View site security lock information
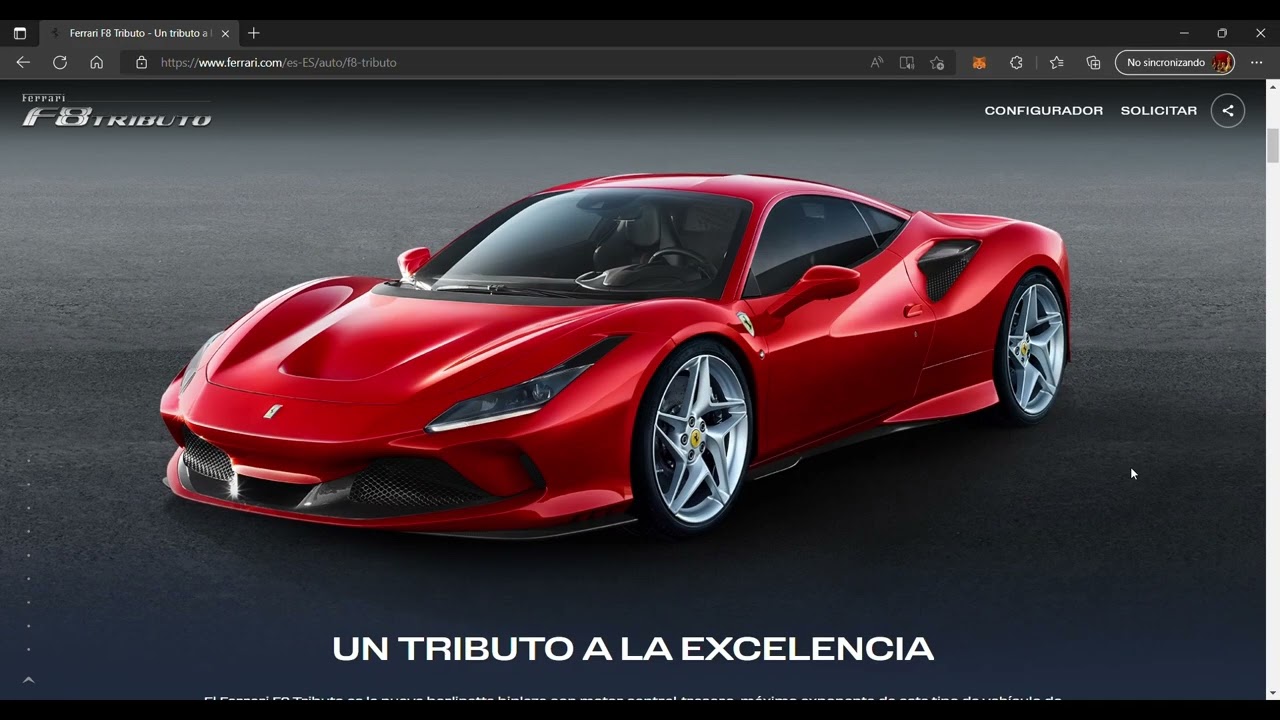1280x720 pixels. pos(141,62)
